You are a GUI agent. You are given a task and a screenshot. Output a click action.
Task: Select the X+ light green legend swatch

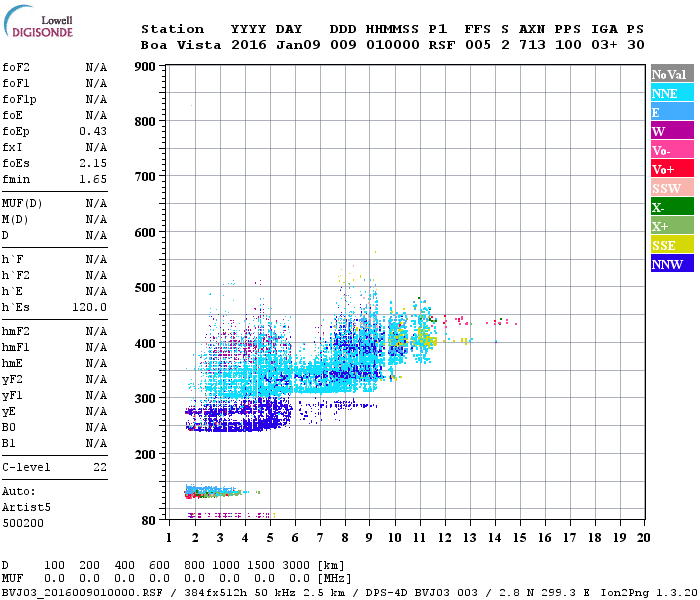point(672,226)
